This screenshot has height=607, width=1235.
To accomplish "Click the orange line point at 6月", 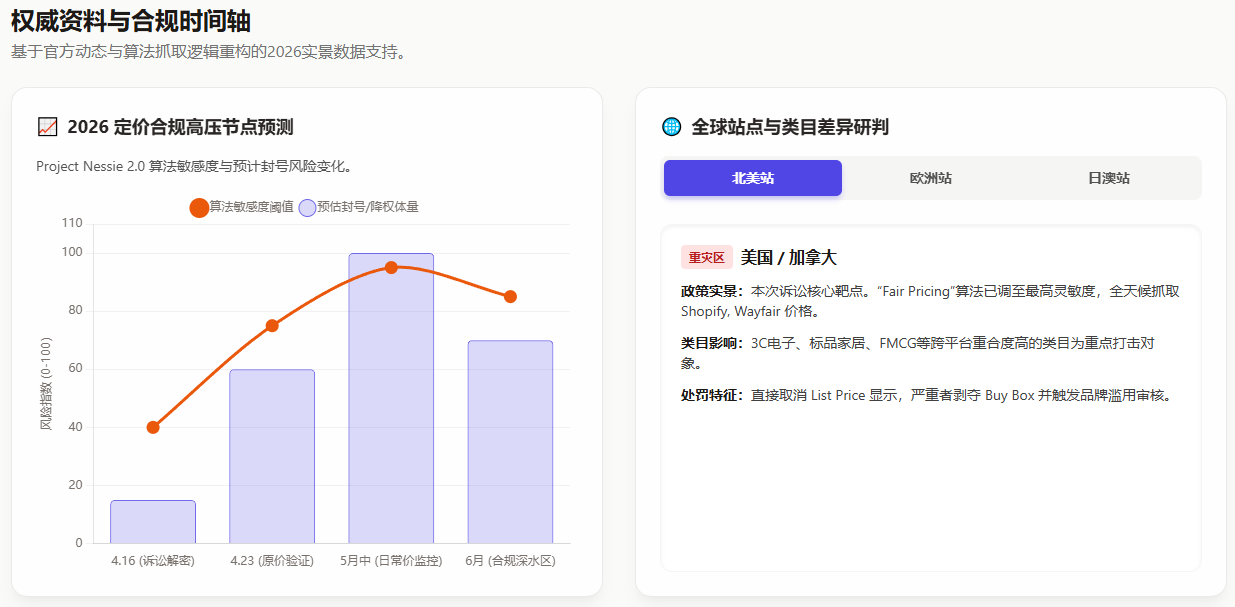I will point(510,296).
